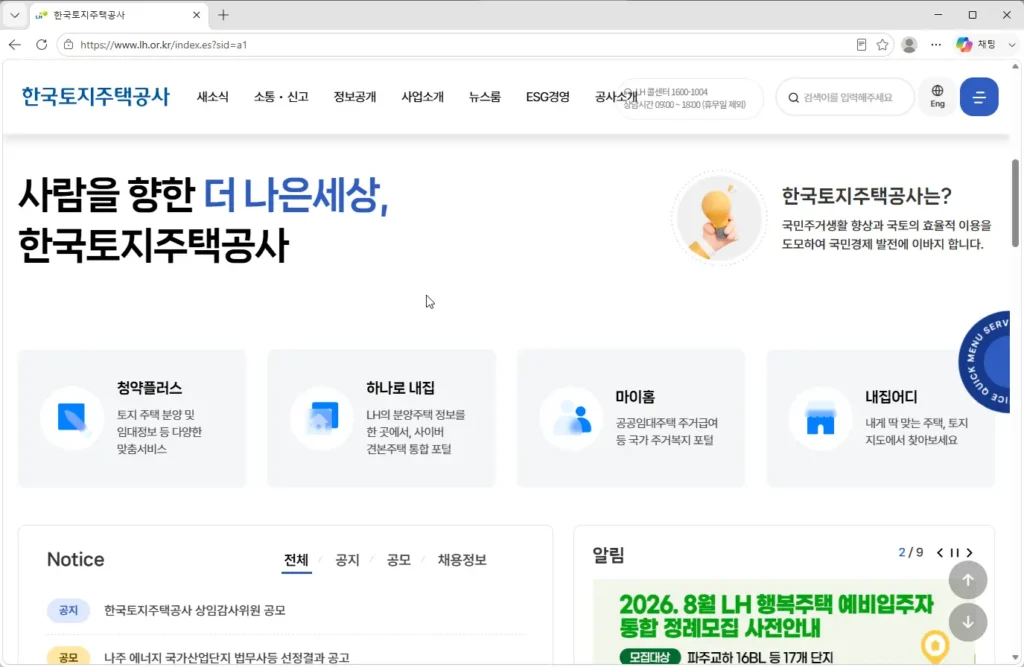Reload the page with refresh icon
The height and width of the screenshot is (667, 1024).
pyautogui.click(x=41, y=44)
